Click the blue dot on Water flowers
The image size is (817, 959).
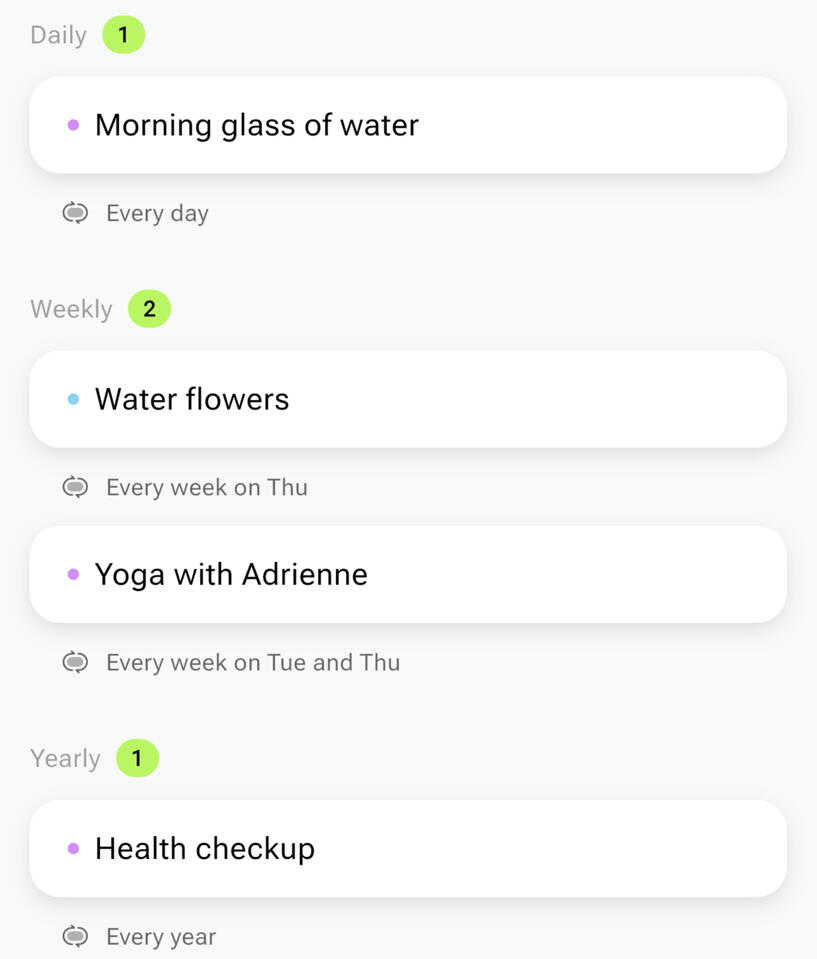coord(73,399)
